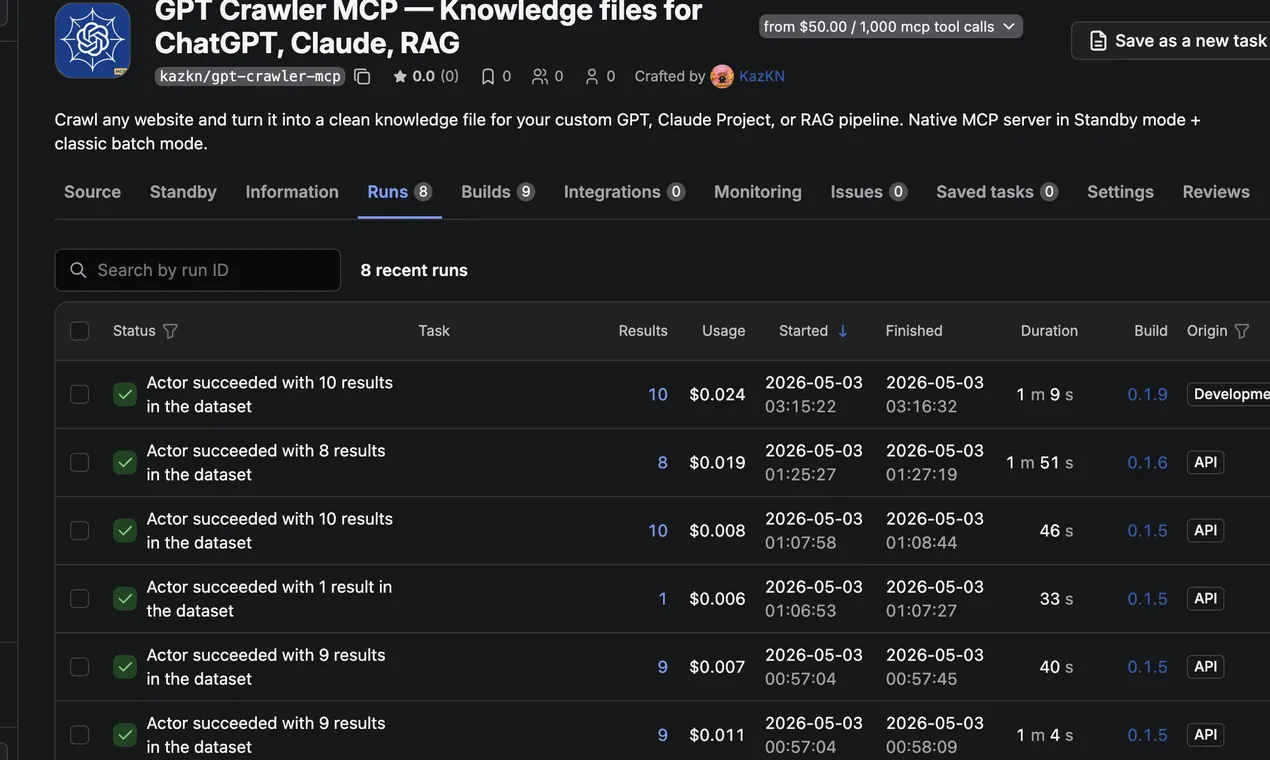Click the monthly users group icon
Image resolution: width=1270 pixels, height=760 pixels.
(x=540, y=76)
